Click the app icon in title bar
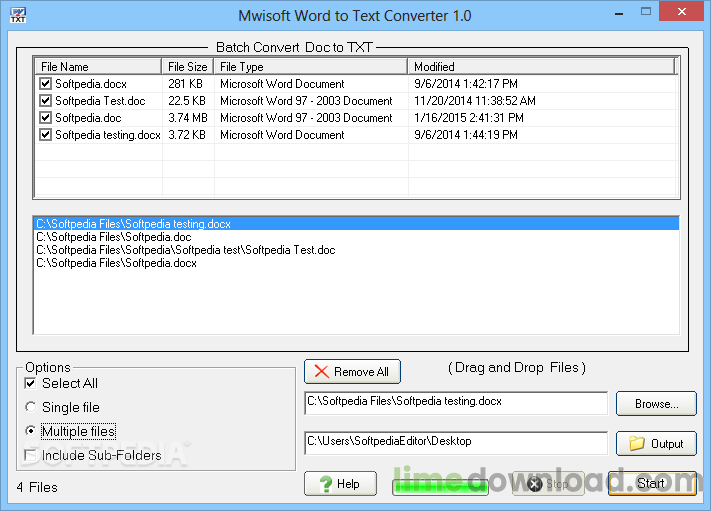The height and width of the screenshot is (511, 711). coord(17,15)
